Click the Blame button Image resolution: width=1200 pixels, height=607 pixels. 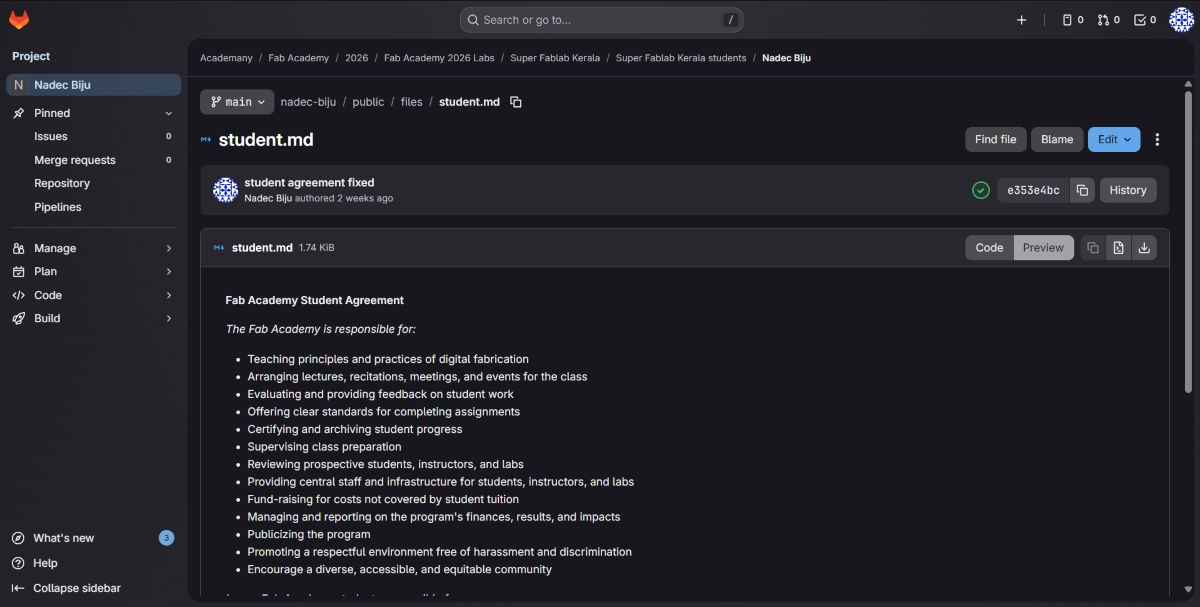[1057, 139]
